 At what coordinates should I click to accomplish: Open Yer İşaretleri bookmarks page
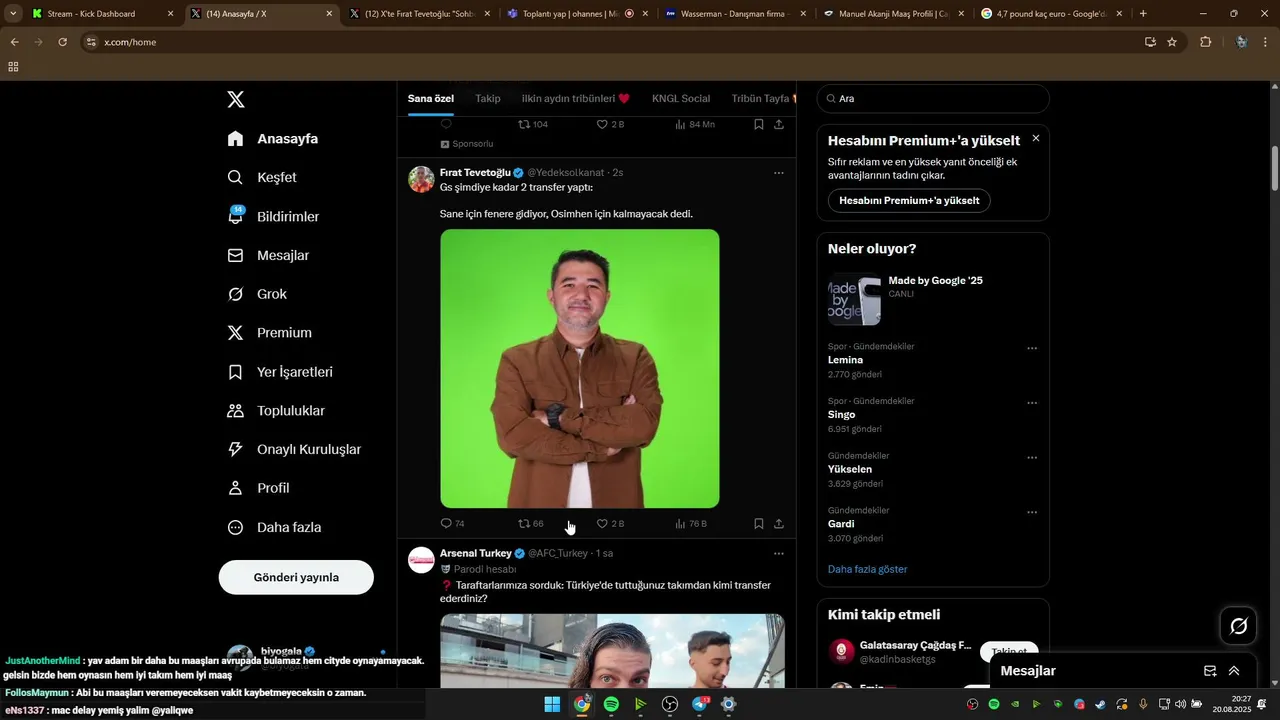pyautogui.click(x=280, y=372)
